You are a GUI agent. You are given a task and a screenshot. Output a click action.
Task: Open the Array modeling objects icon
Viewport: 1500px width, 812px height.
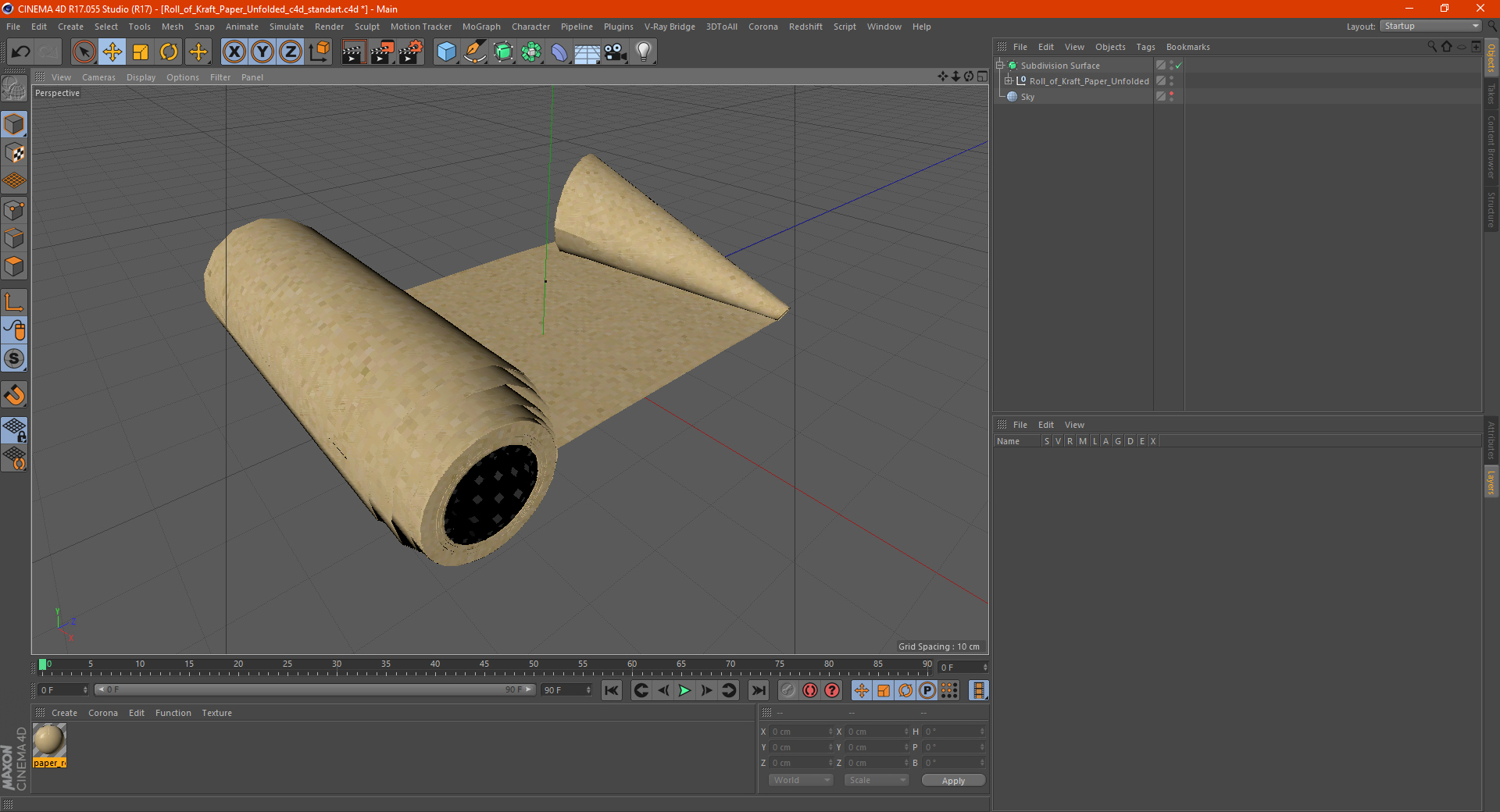click(x=531, y=52)
